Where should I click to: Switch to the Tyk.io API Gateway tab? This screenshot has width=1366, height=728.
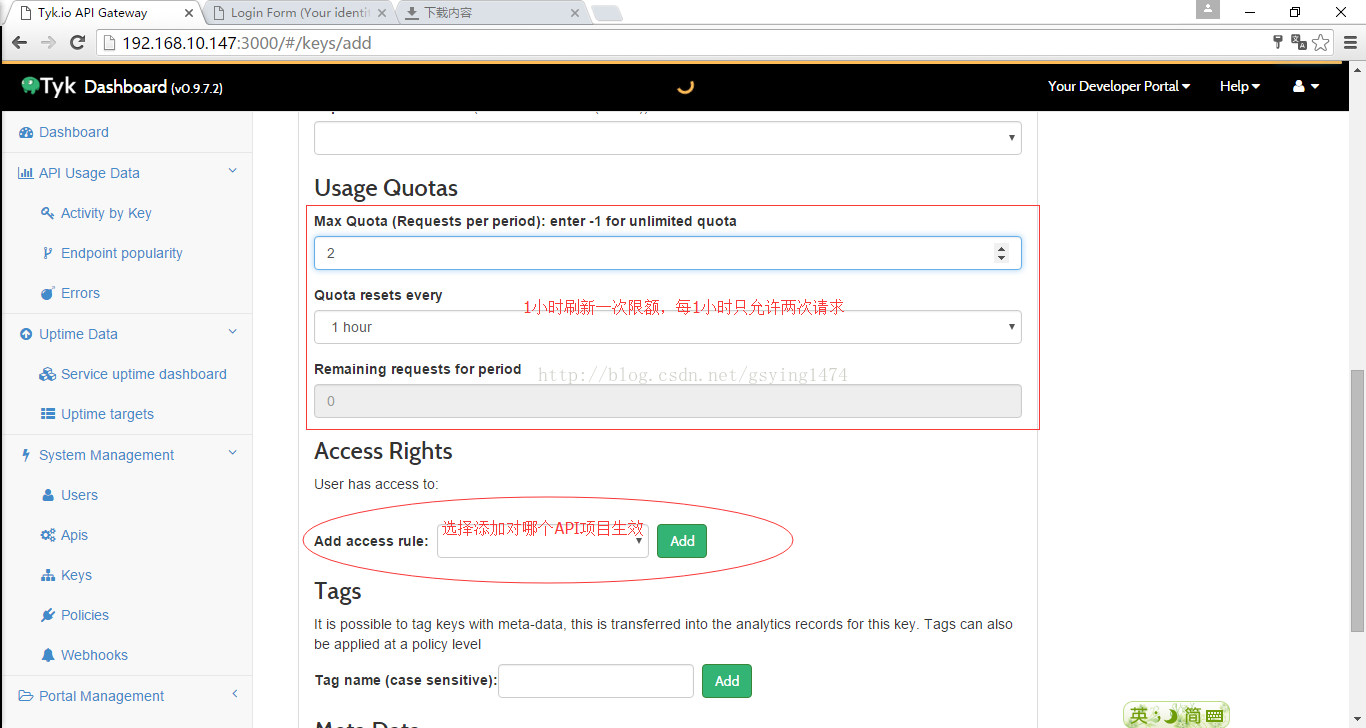click(x=103, y=13)
